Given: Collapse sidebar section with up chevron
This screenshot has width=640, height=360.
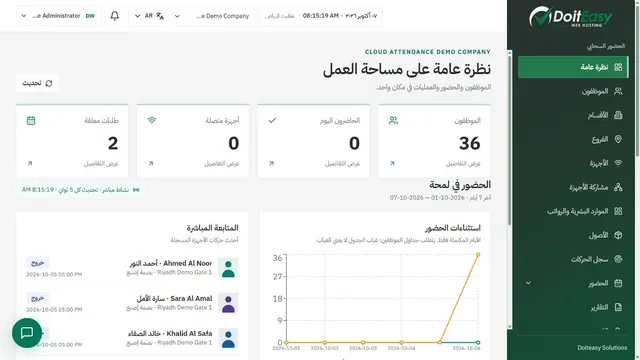Looking at the screenshot, I should [x=617, y=329].
